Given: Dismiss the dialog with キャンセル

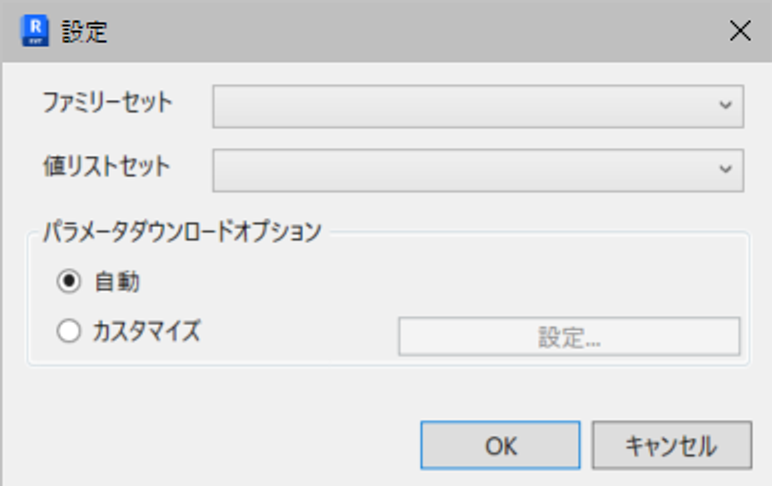Looking at the screenshot, I should pos(671,445).
